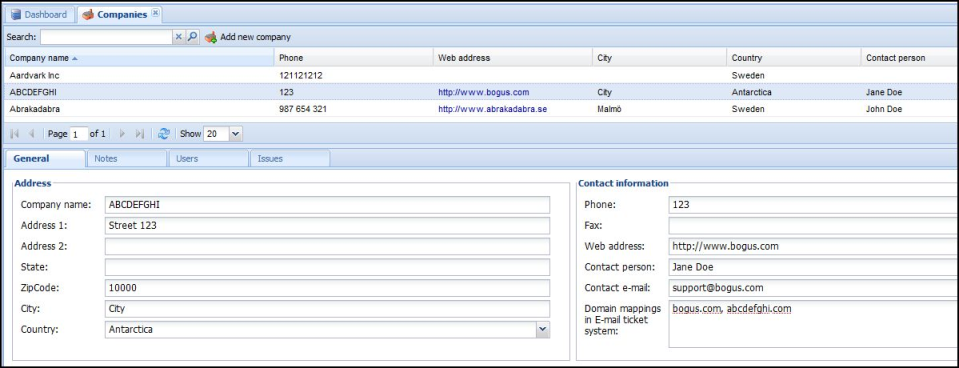Click the Phone field containing 123

(x=813, y=205)
